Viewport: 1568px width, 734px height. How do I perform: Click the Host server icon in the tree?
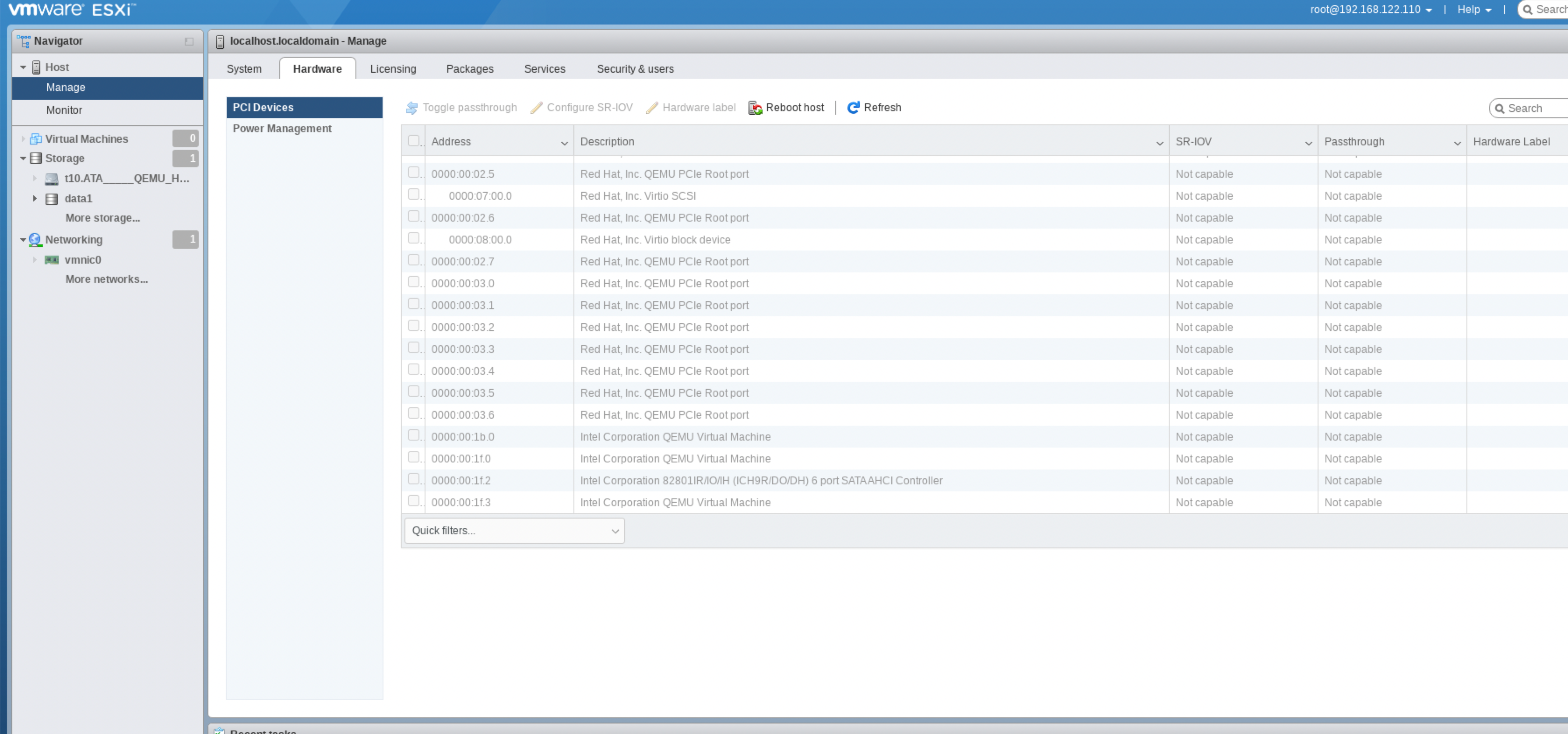click(36, 67)
